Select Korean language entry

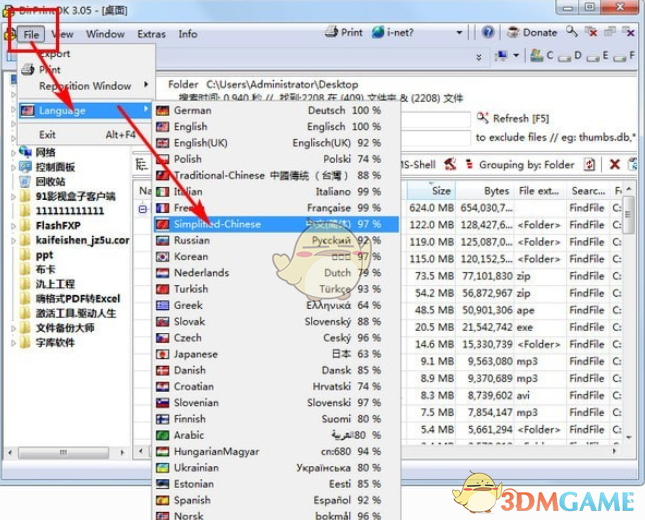point(275,256)
